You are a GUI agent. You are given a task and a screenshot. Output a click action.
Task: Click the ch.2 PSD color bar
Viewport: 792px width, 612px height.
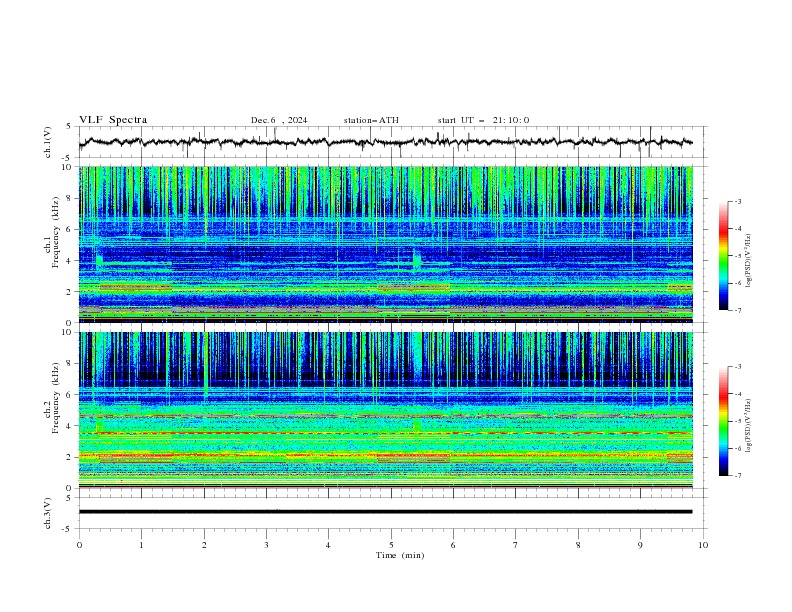pyautogui.click(x=724, y=421)
